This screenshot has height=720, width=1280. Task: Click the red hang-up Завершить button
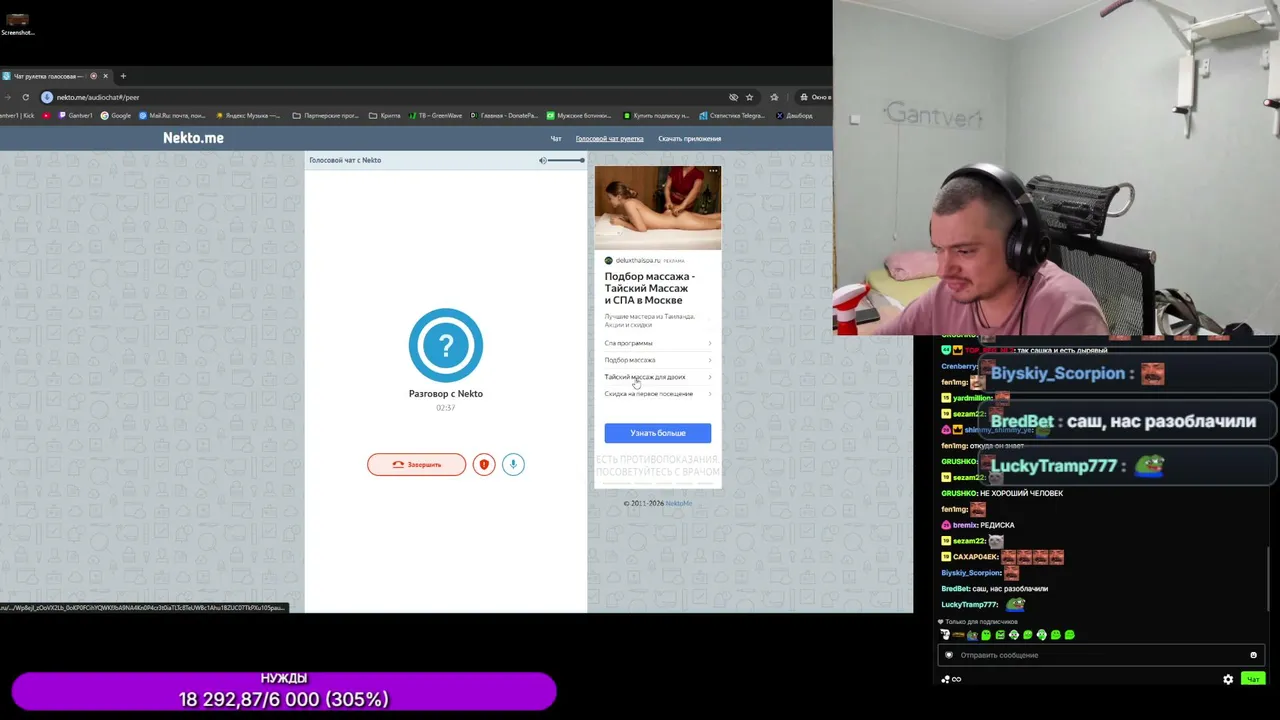[x=416, y=464]
